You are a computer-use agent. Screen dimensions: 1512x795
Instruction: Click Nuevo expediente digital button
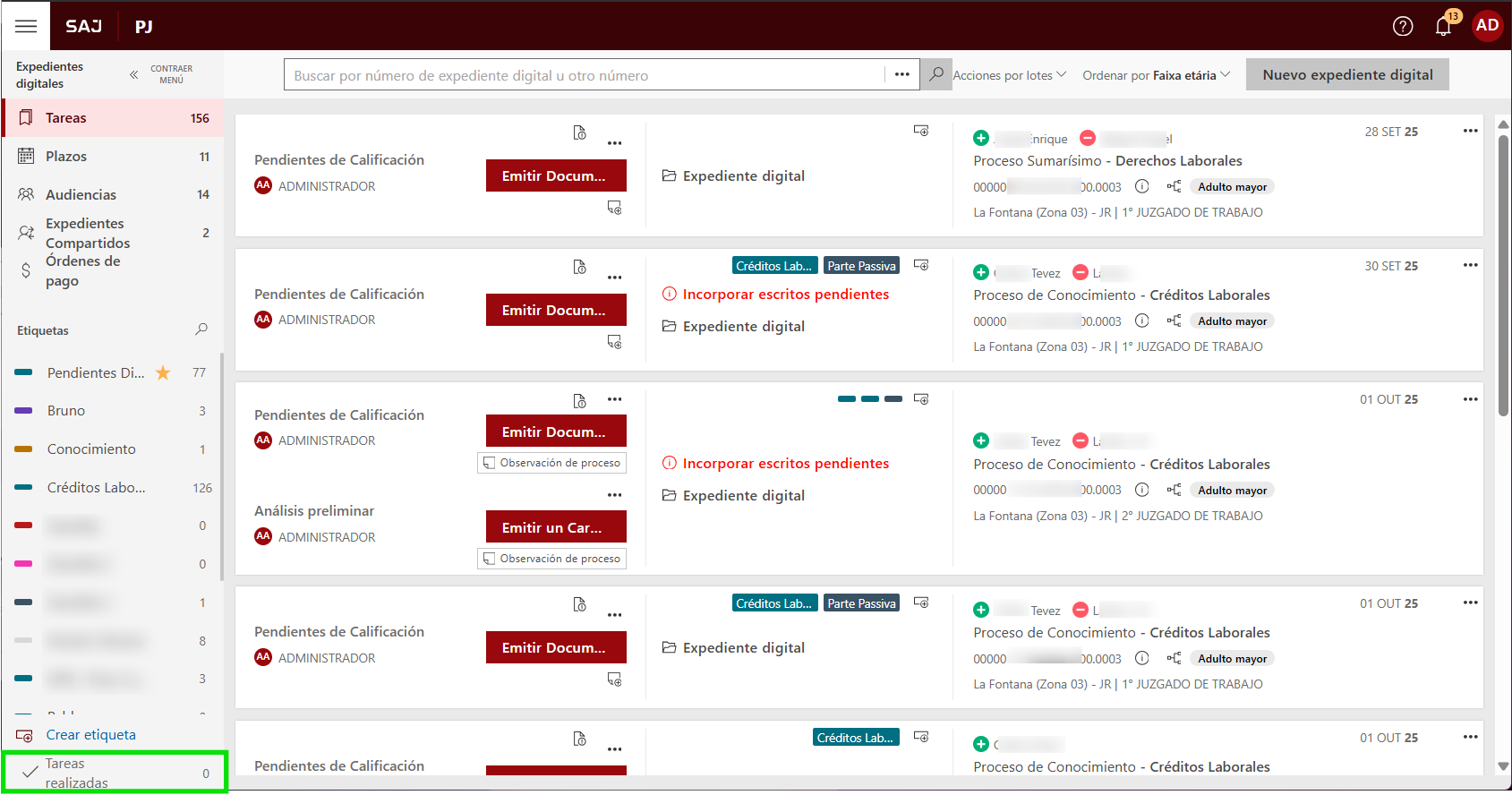tap(1347, 75)
